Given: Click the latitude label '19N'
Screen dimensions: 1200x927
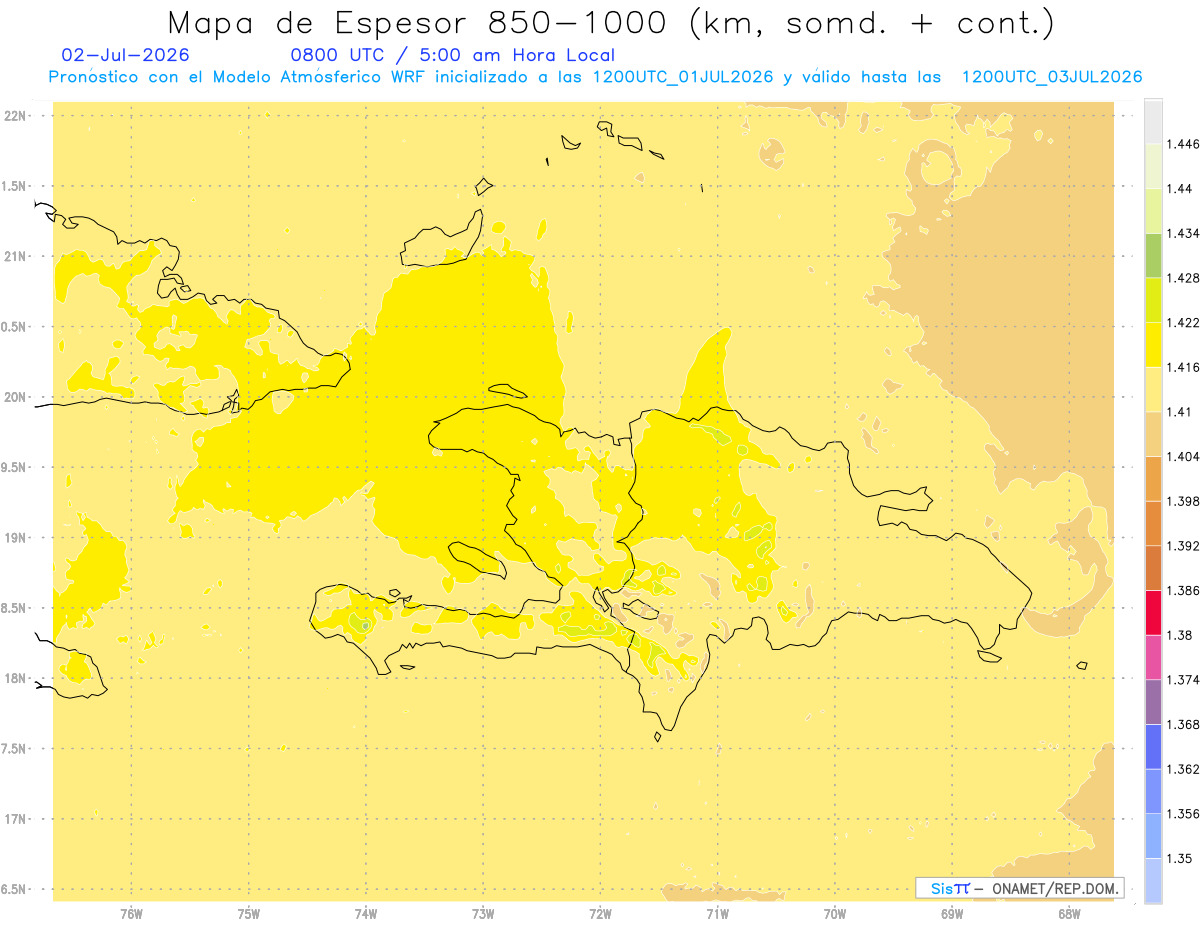Looking at the screenshot, I should pos(16,537).
